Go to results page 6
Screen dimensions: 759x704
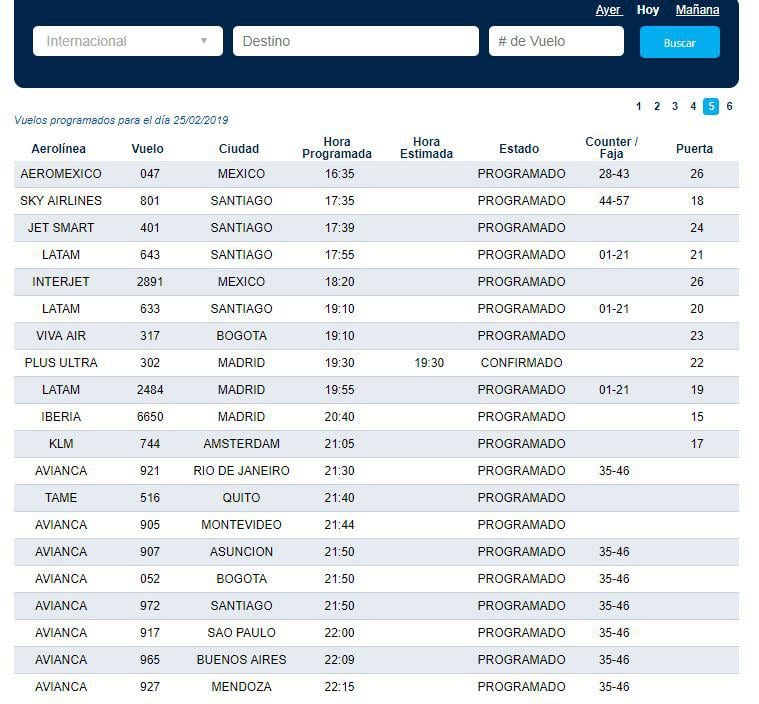[730, 106]
